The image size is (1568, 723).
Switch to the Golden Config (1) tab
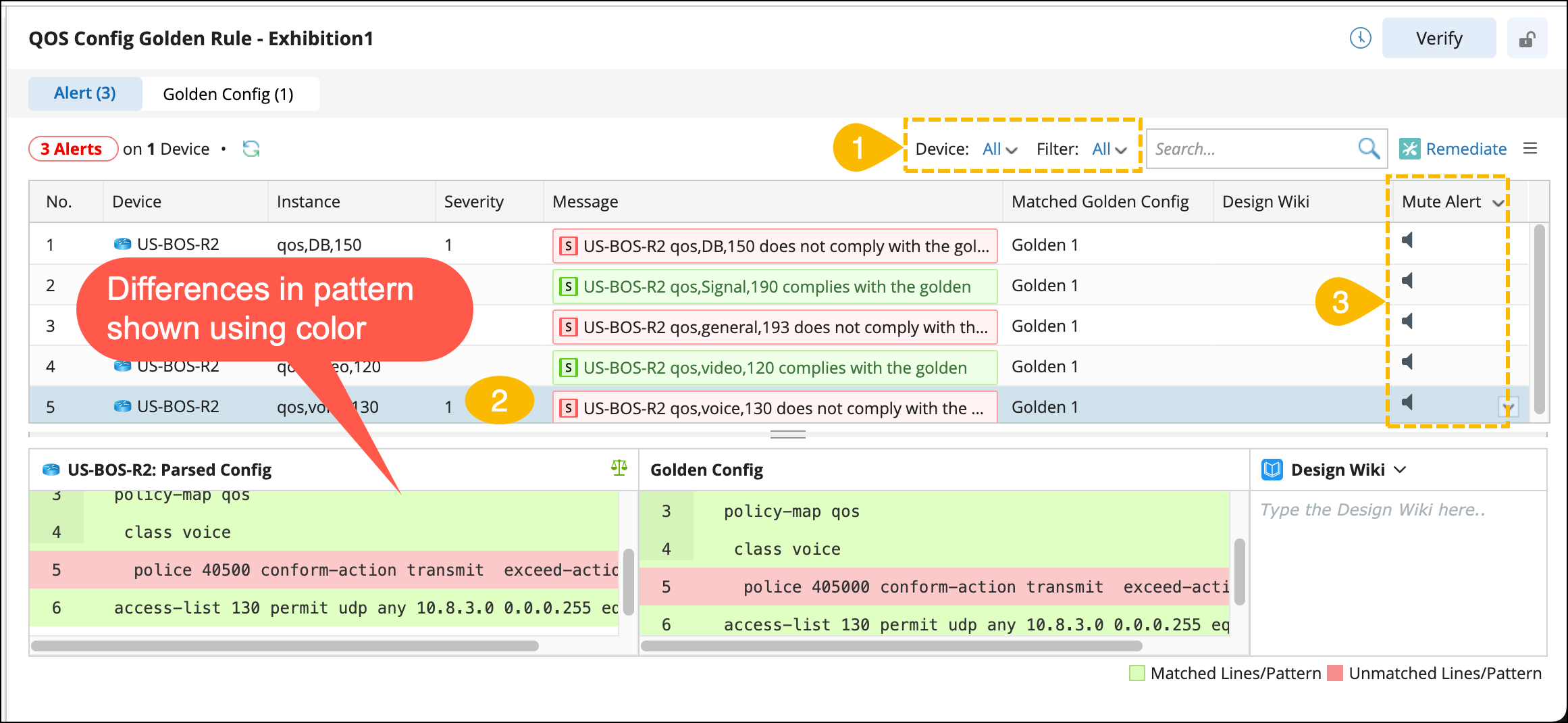(228, 94)
